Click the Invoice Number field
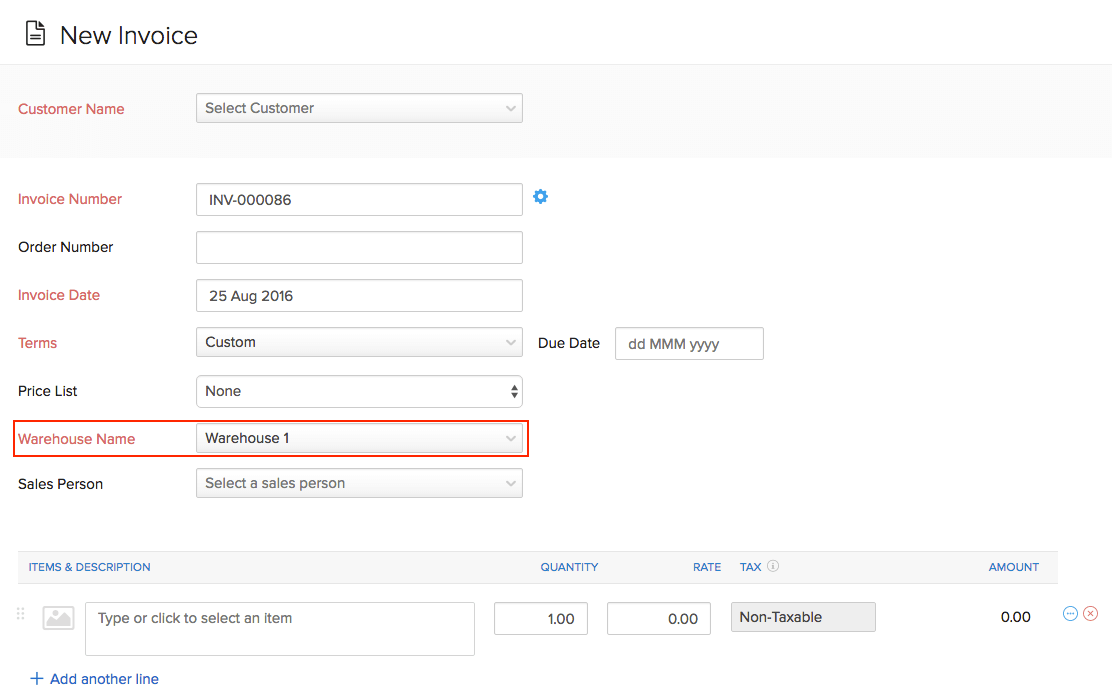1112x695 pixels. point(360,199)
